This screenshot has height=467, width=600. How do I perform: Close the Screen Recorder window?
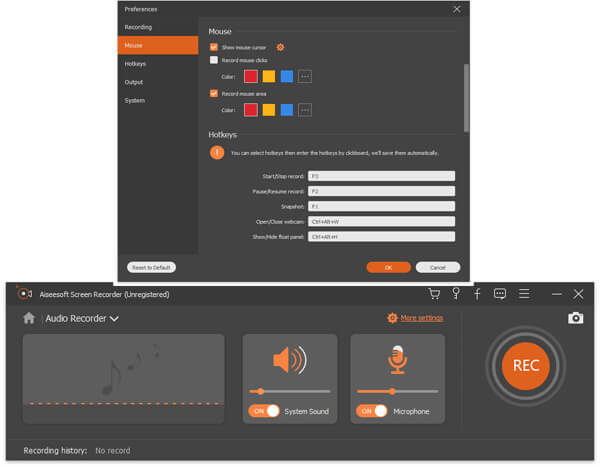578,294
